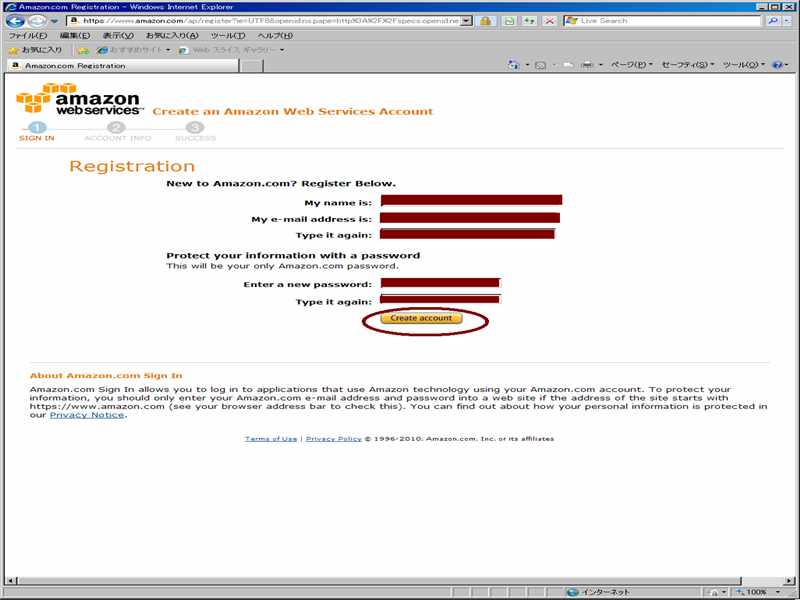
Task: Click the Feeds icon in command bar
Action: pyautogui.click(x=540, y=65)
